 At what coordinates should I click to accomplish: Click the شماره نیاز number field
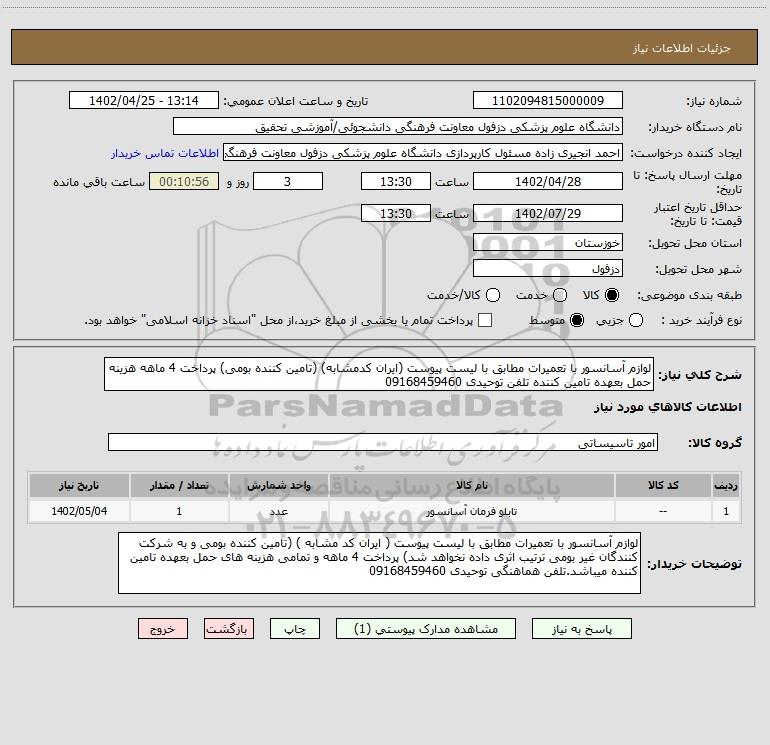pos(548,100)
